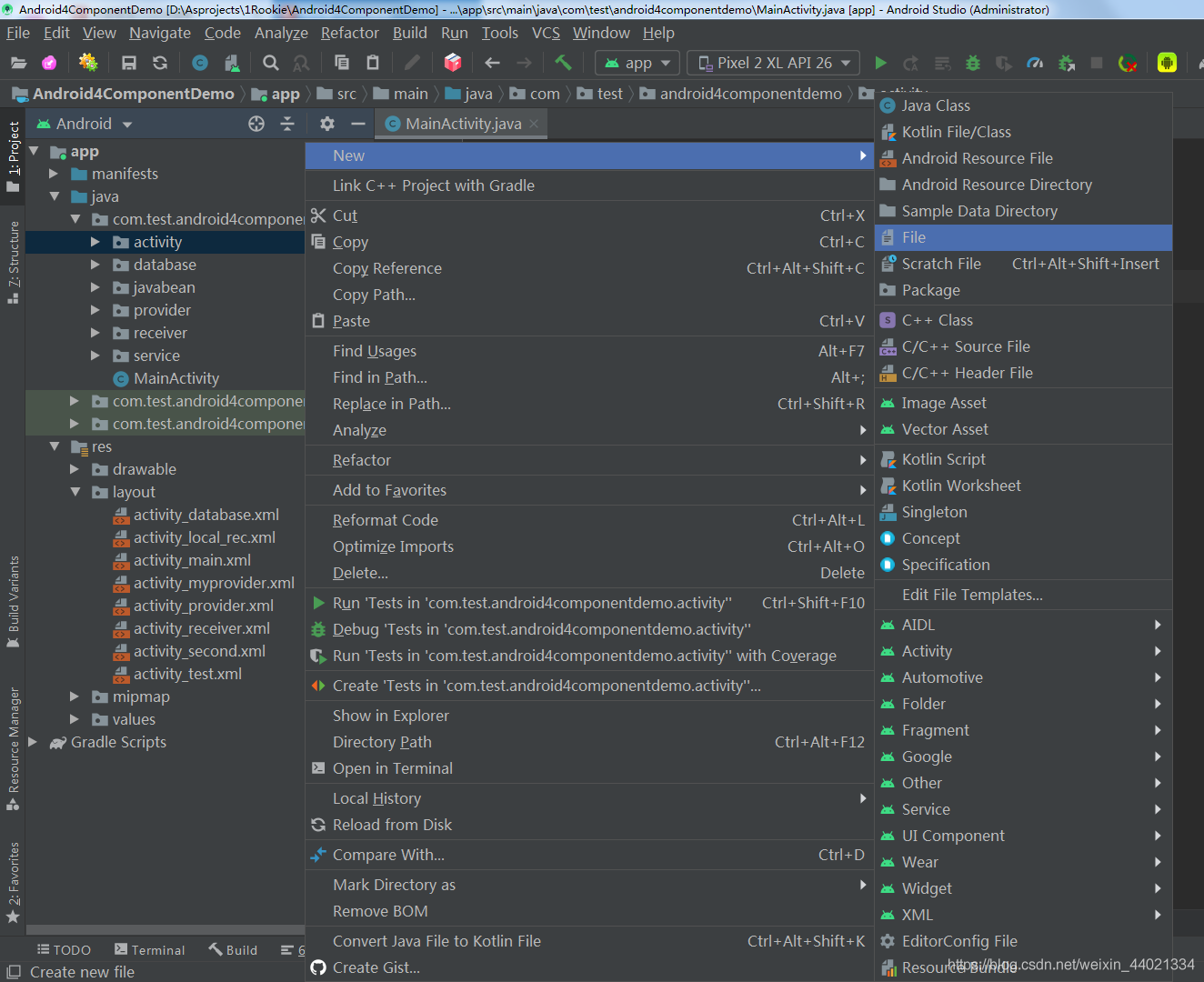
Task: Click Collapse All icon in Project panel
Action: point(287,124)
